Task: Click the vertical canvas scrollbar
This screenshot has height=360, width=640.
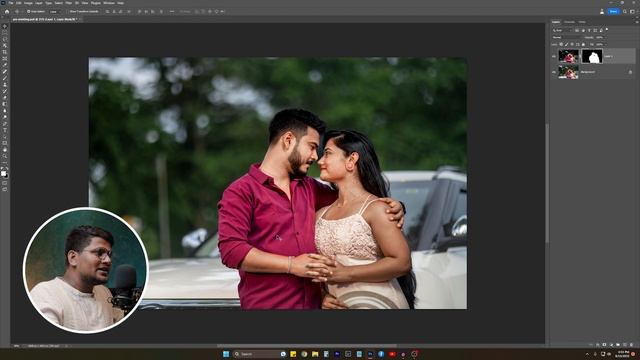Action: tap(547, 182)
